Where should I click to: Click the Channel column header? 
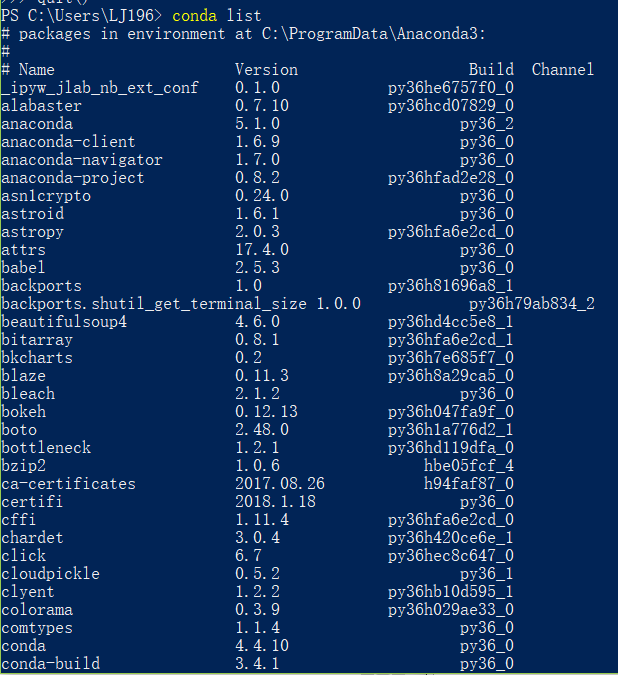click(562, 70)
